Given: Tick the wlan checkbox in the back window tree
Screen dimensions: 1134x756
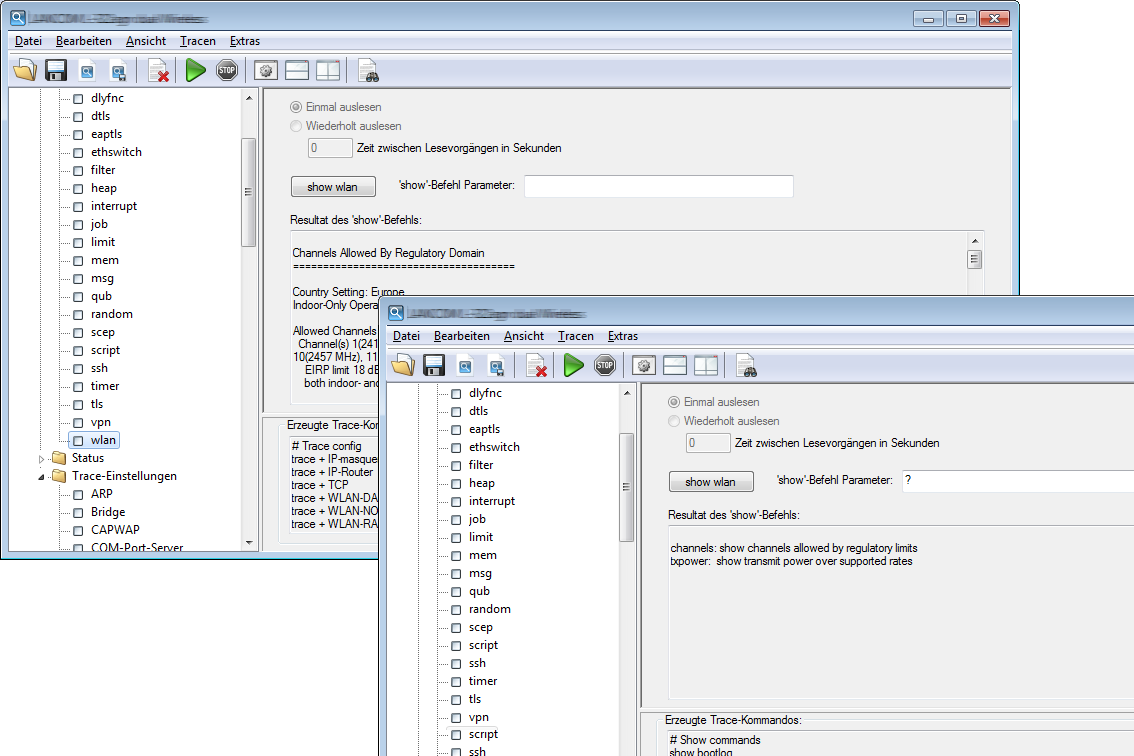Looking at the screenshot, I should point(78,440).
